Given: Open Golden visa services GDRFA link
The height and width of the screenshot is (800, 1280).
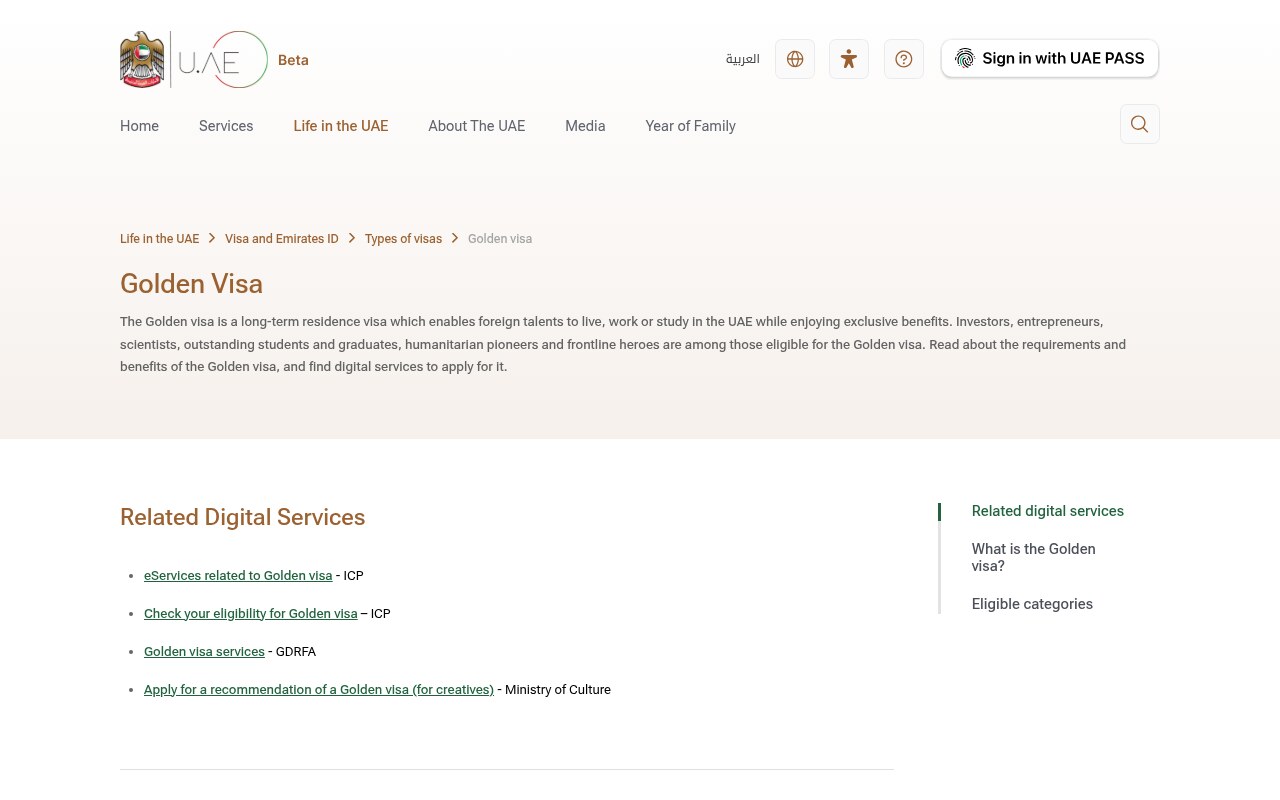Looking at the screenshot, I should click(x=204, y=652).
